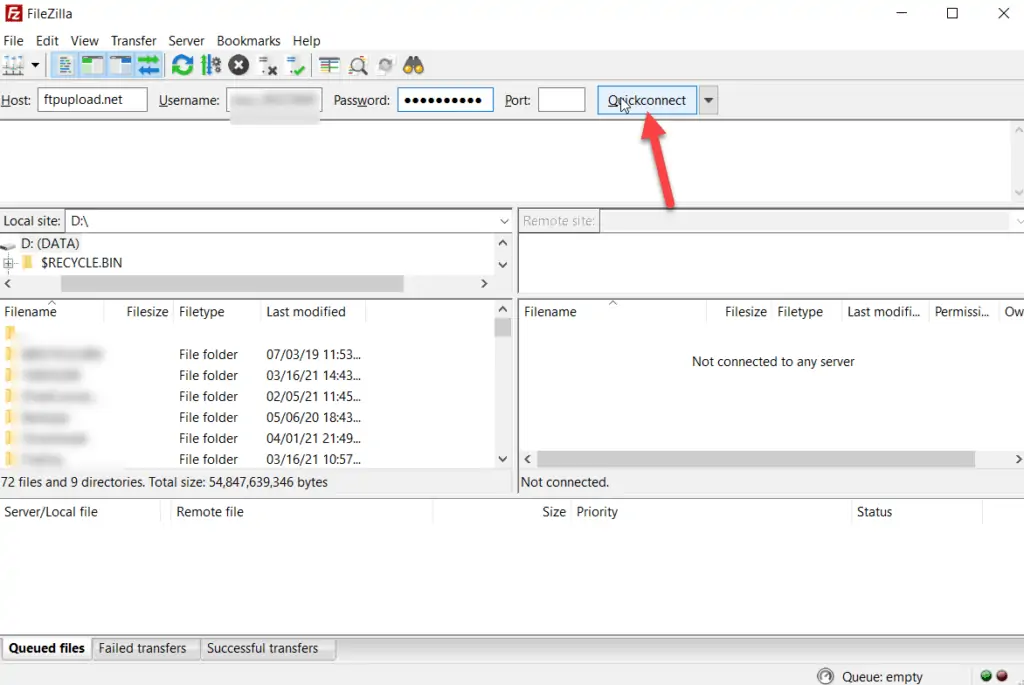Open the View menu
This screenshot has width=1024, height=685.
84,40
